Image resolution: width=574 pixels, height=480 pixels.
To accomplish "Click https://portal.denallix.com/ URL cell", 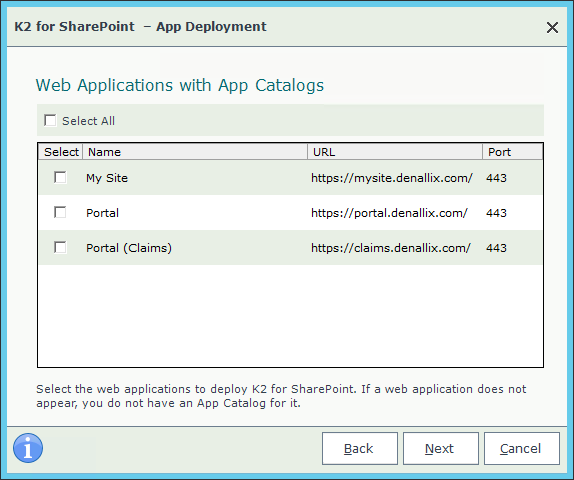I will click(389, 213).
